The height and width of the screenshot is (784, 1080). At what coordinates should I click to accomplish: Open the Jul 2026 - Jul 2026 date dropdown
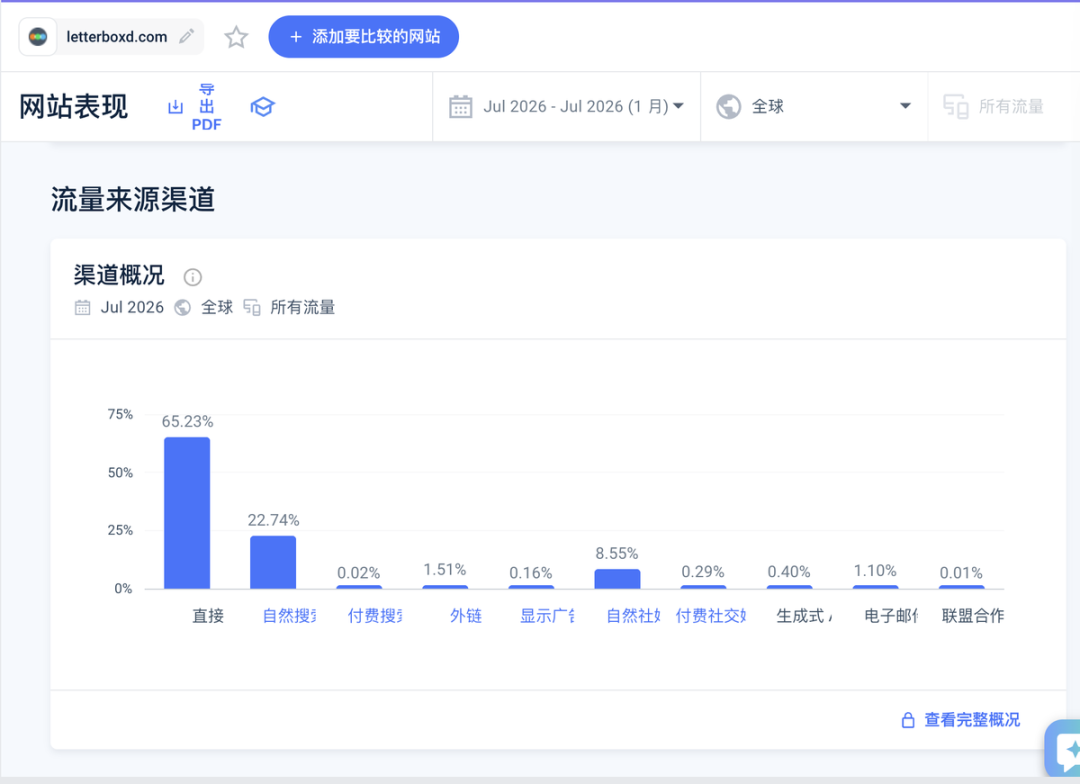pos(567,107)
